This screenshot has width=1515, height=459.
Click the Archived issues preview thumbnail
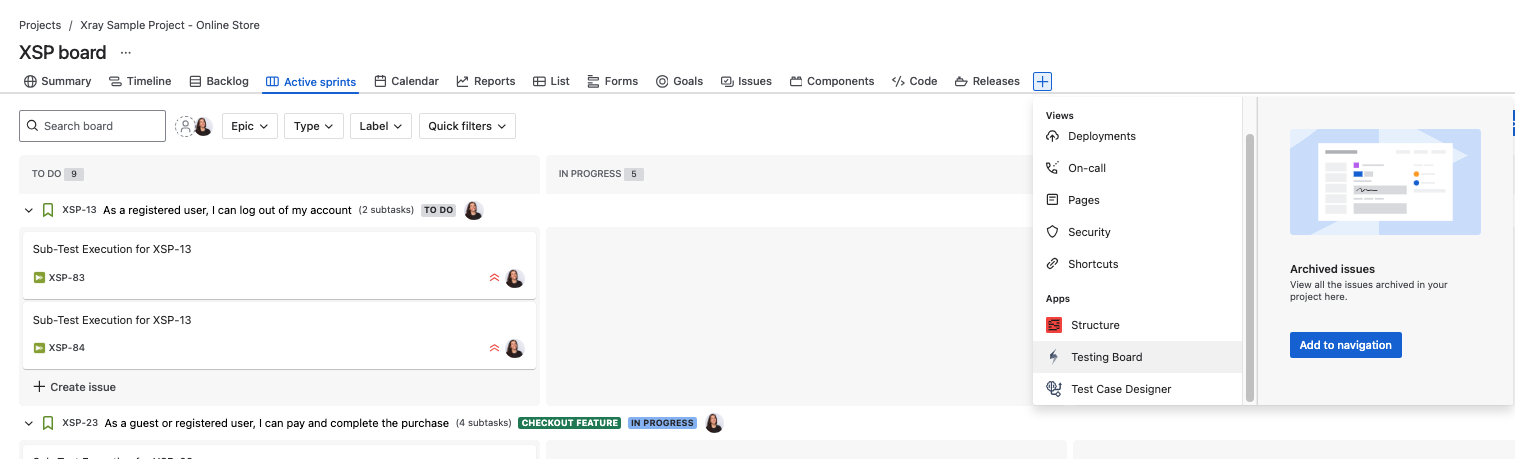[x=1385, y=182]
